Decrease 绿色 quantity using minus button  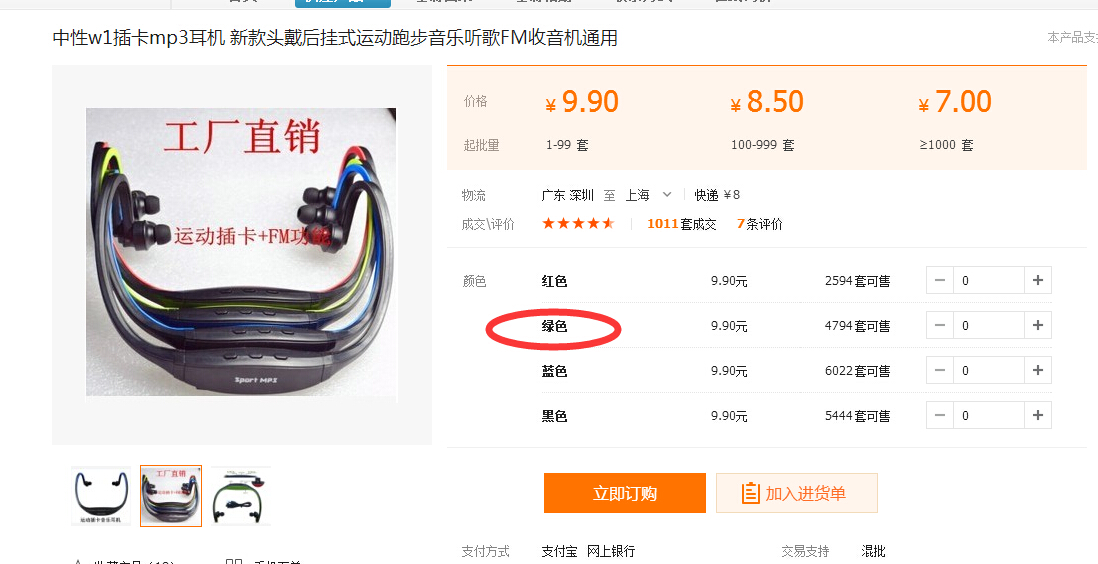(940, 326)
